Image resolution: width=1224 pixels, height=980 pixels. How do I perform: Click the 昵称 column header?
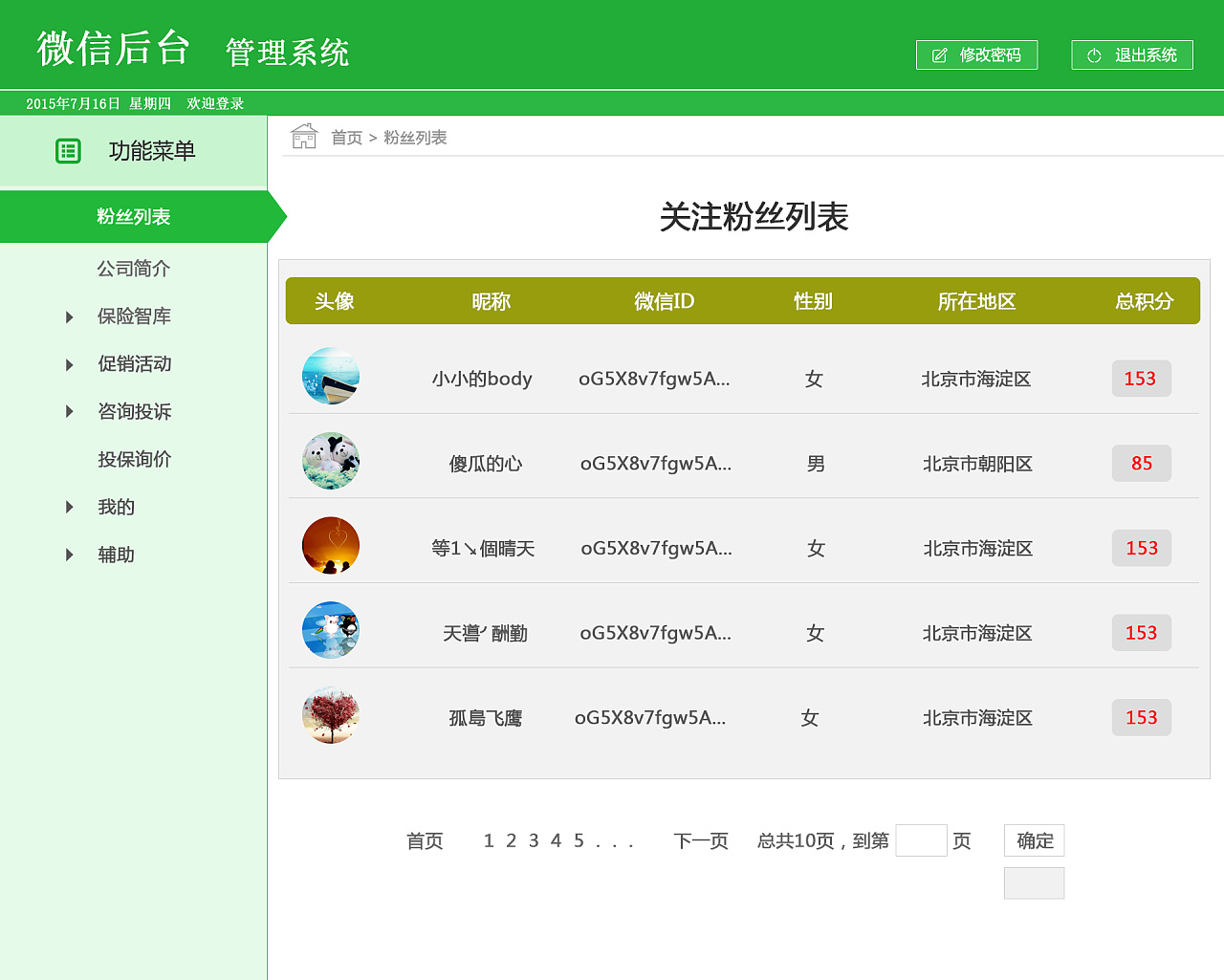click(x=492, y=301)
